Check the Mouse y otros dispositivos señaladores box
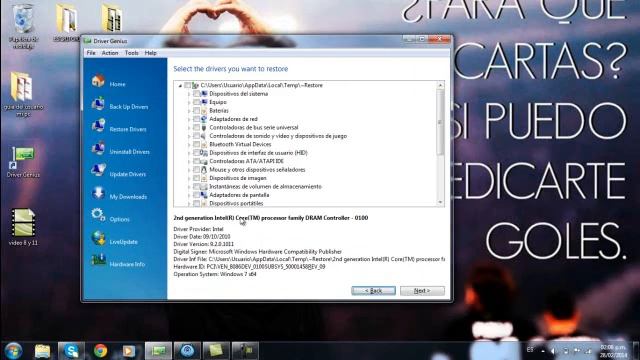 (197, 170)
